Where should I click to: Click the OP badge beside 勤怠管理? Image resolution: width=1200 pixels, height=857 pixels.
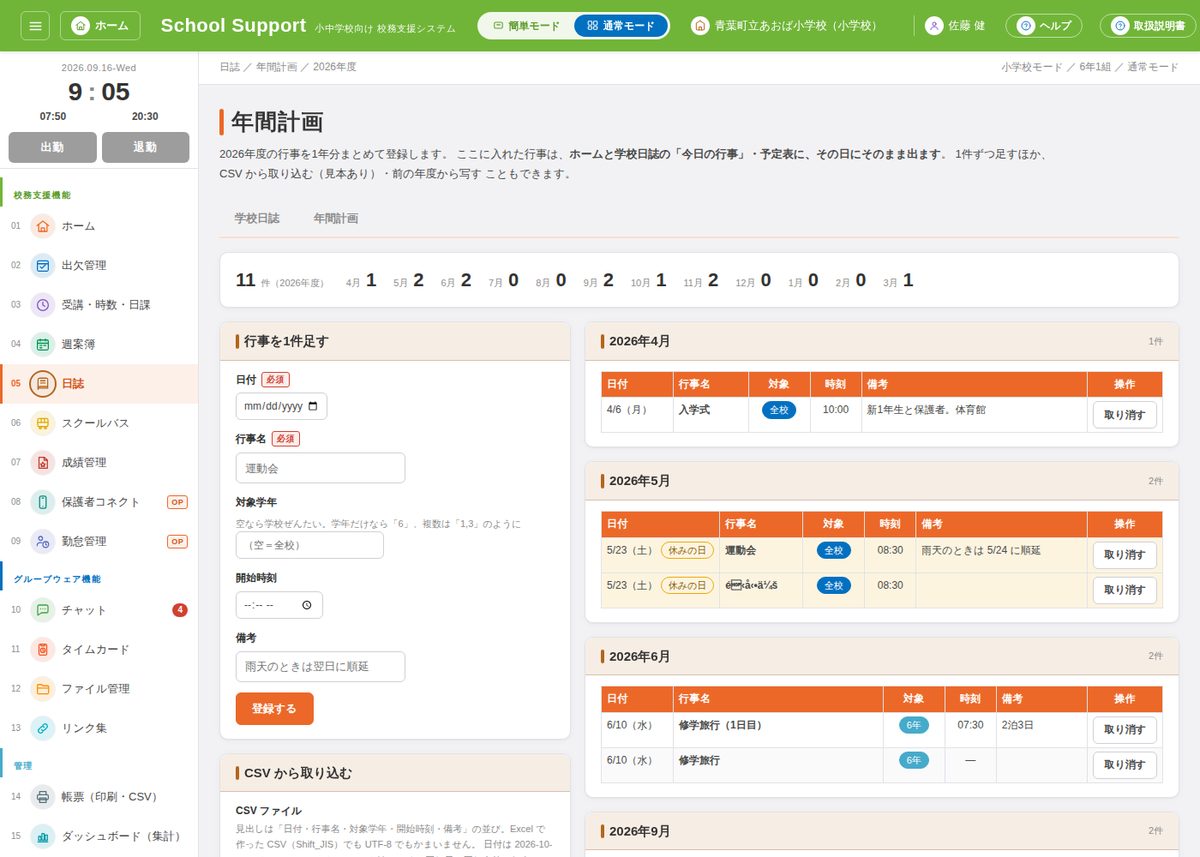click(x=177, y=541)
